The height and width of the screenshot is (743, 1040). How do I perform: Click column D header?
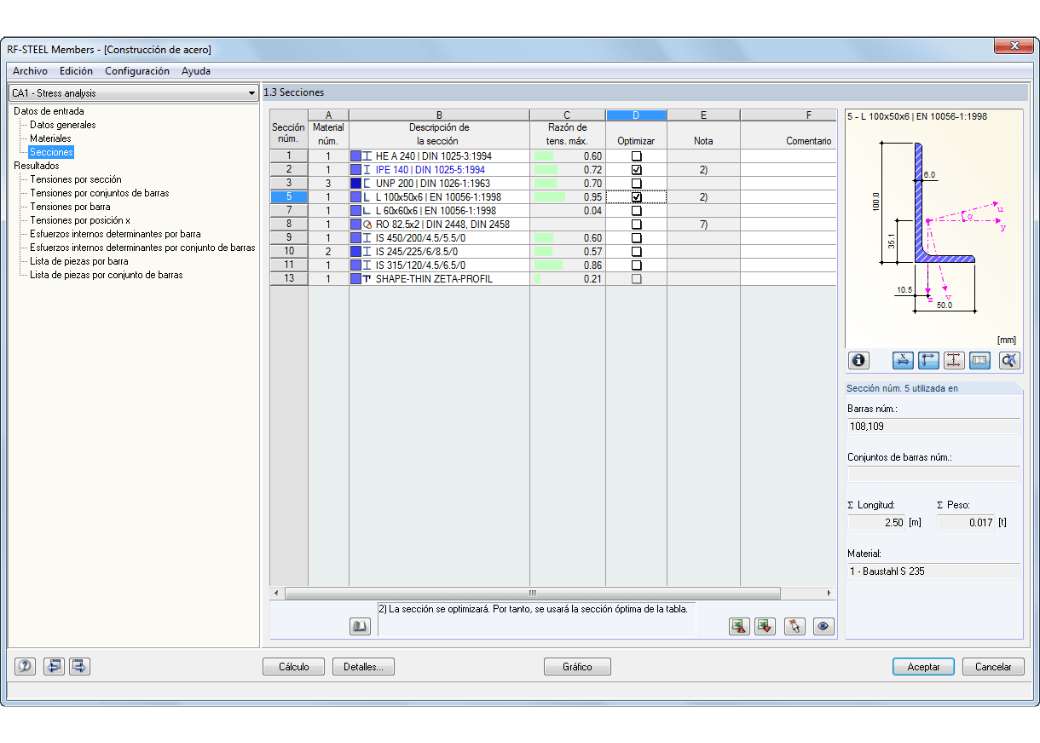point(635,115)
